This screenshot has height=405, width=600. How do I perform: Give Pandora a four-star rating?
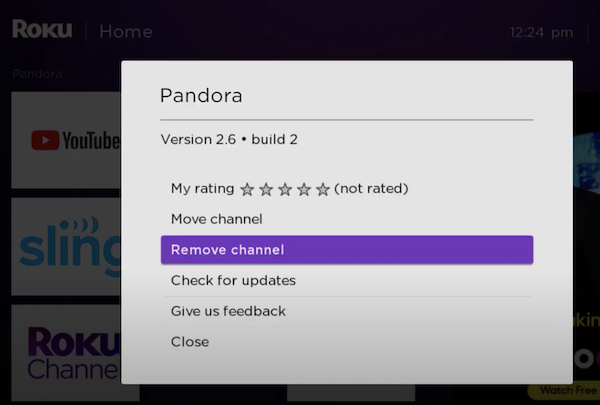tap(304, 189)
